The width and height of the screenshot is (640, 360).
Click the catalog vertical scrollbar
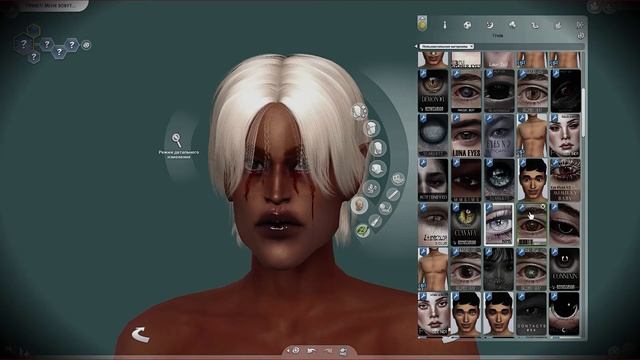pyautogui.click(x=583, y=112)
